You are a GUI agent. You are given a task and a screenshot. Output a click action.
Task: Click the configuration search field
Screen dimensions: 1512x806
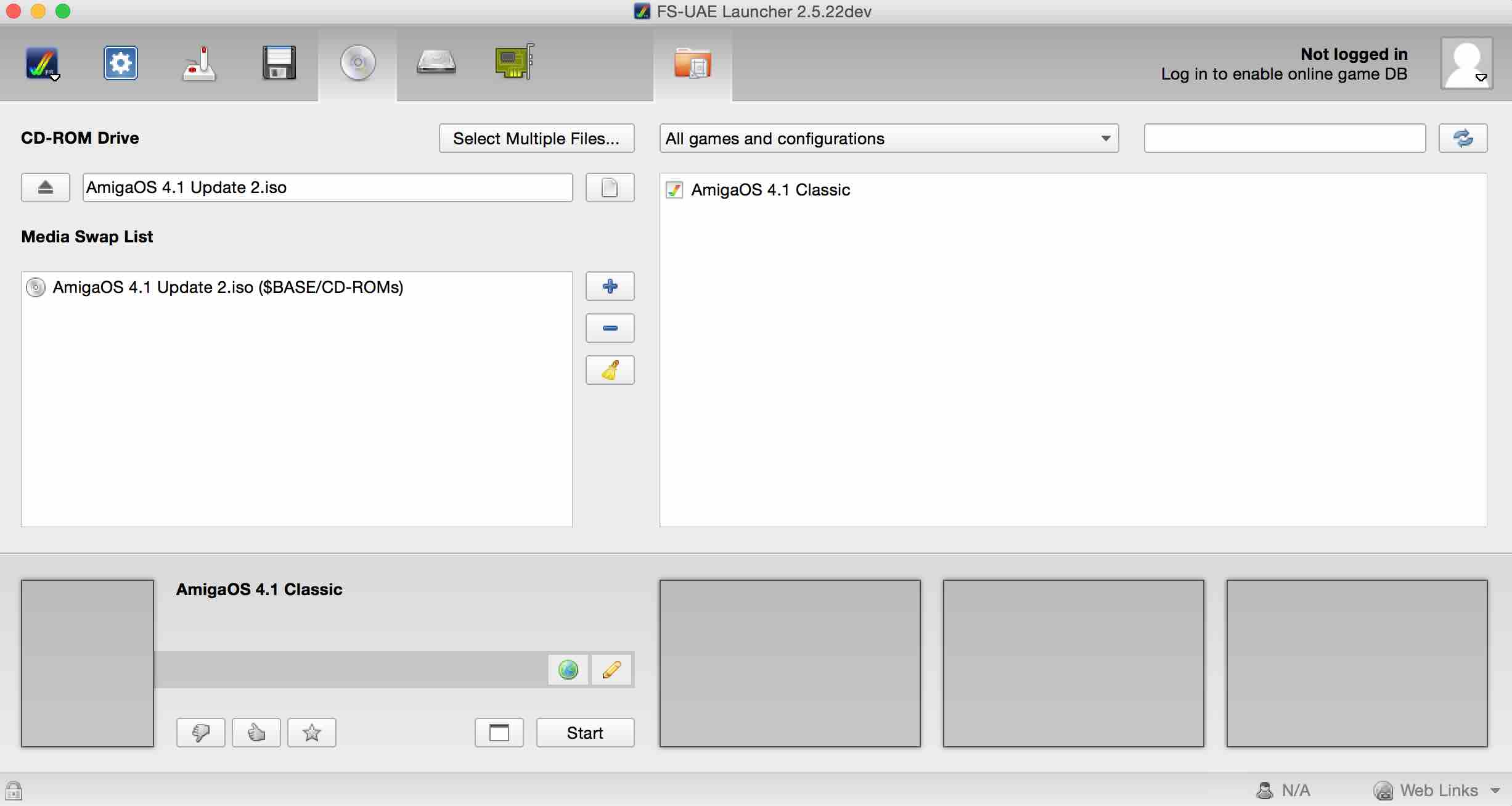click(x=1285, y=138)
